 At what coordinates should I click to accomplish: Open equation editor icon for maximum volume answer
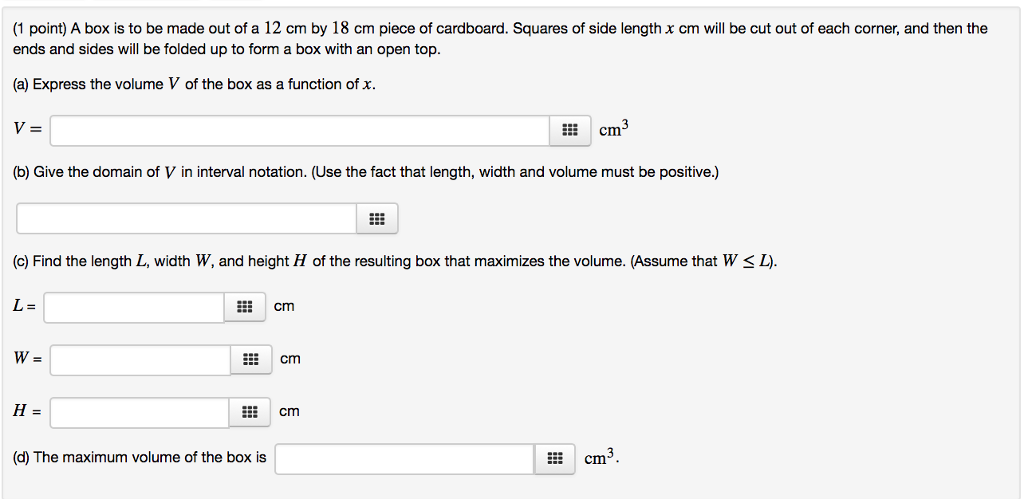(x=555, y=459)
